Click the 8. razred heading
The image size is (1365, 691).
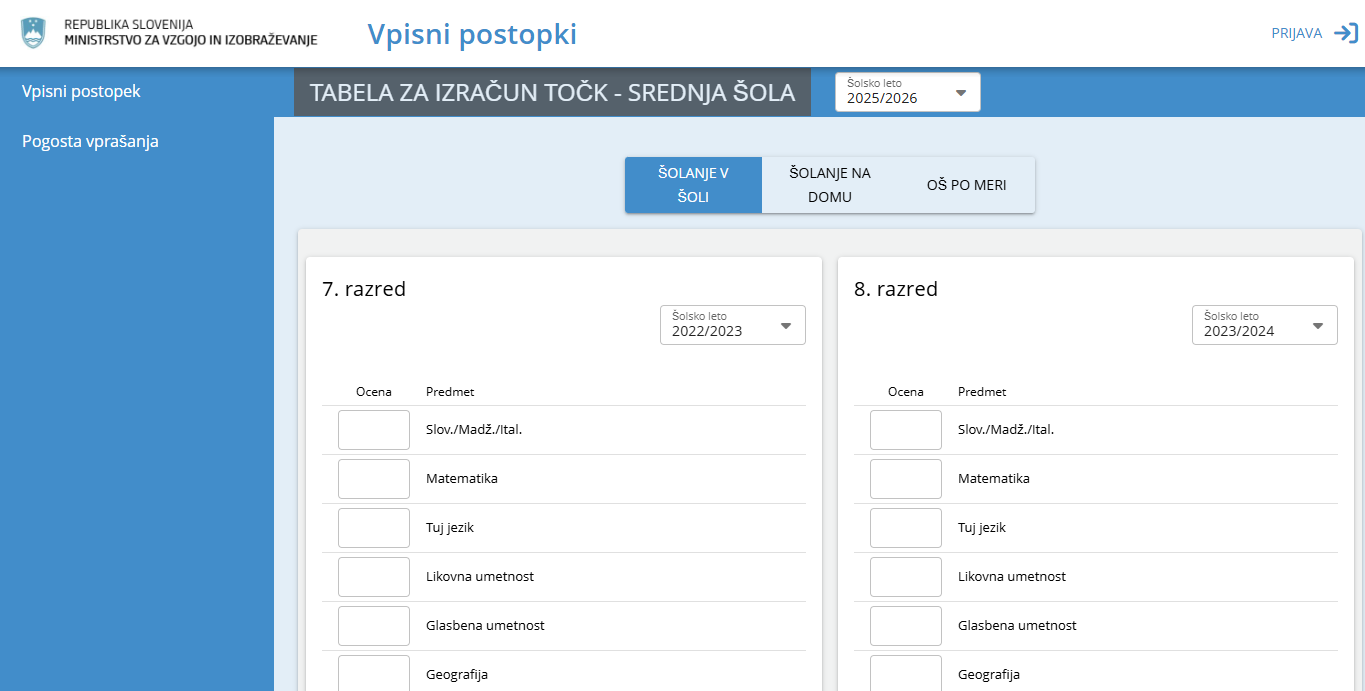(896, 289)
